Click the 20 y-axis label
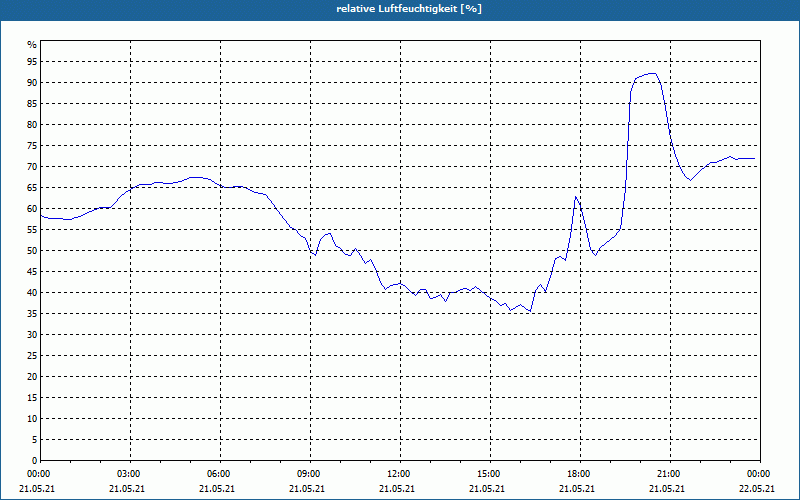 32,377
